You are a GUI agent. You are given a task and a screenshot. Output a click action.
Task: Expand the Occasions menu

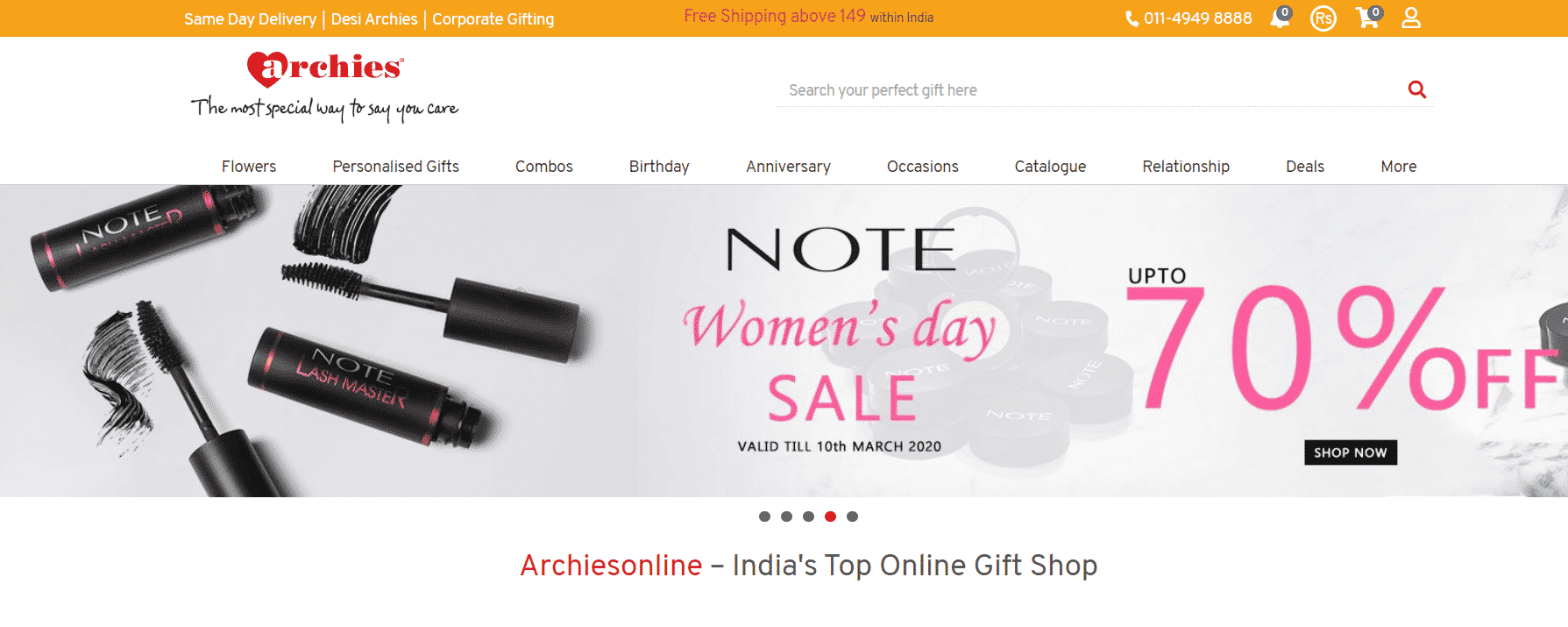922,167
